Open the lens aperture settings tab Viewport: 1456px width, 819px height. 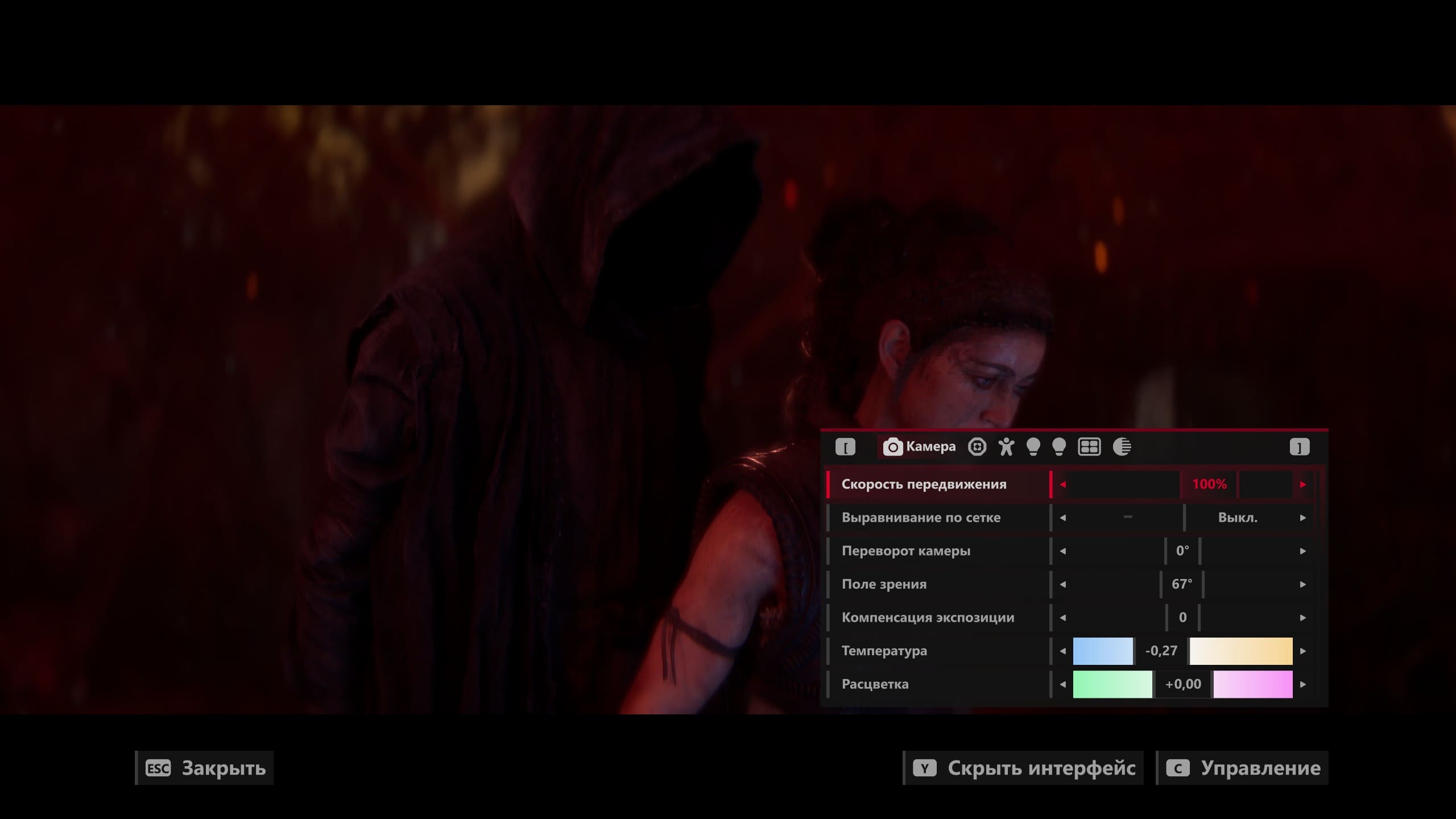coord(977,447)
